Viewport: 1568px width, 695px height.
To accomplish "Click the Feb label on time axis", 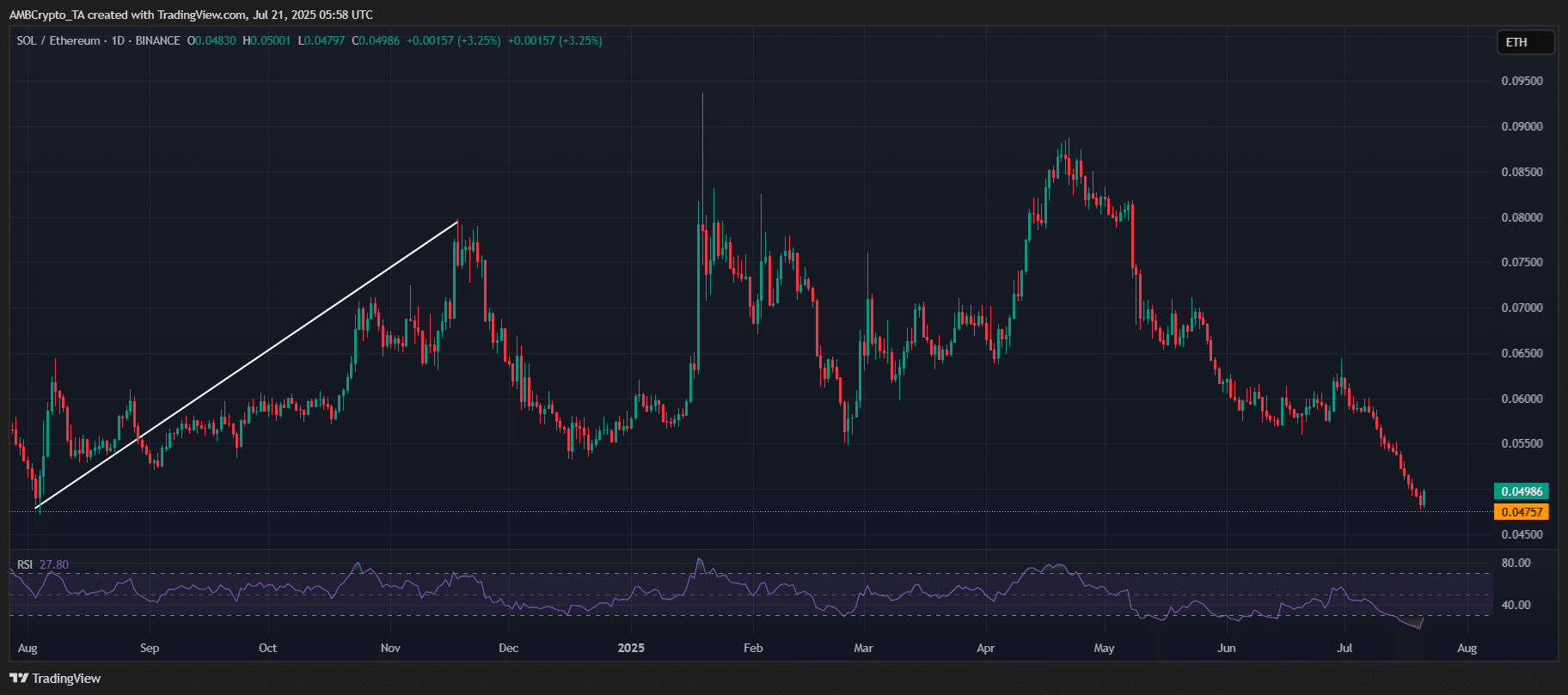I will click(x=753, y=648).
